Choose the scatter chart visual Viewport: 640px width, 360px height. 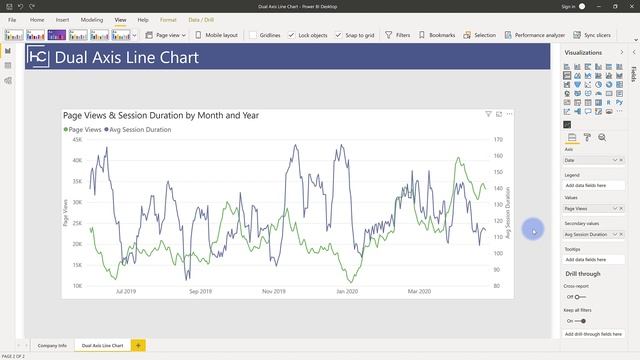tap(588, 84)
